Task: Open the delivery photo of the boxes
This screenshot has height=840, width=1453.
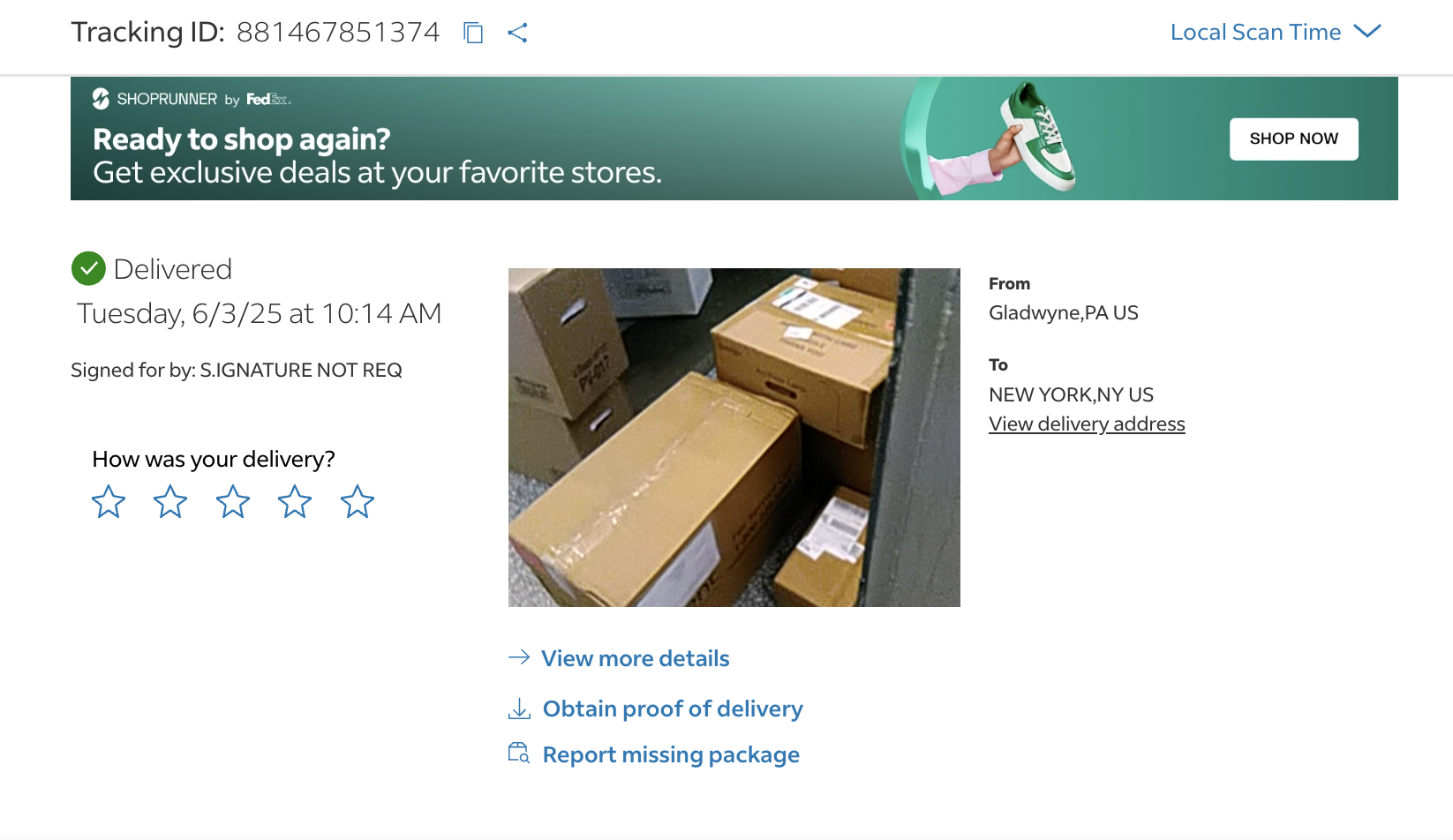Action: pos(734,438)
